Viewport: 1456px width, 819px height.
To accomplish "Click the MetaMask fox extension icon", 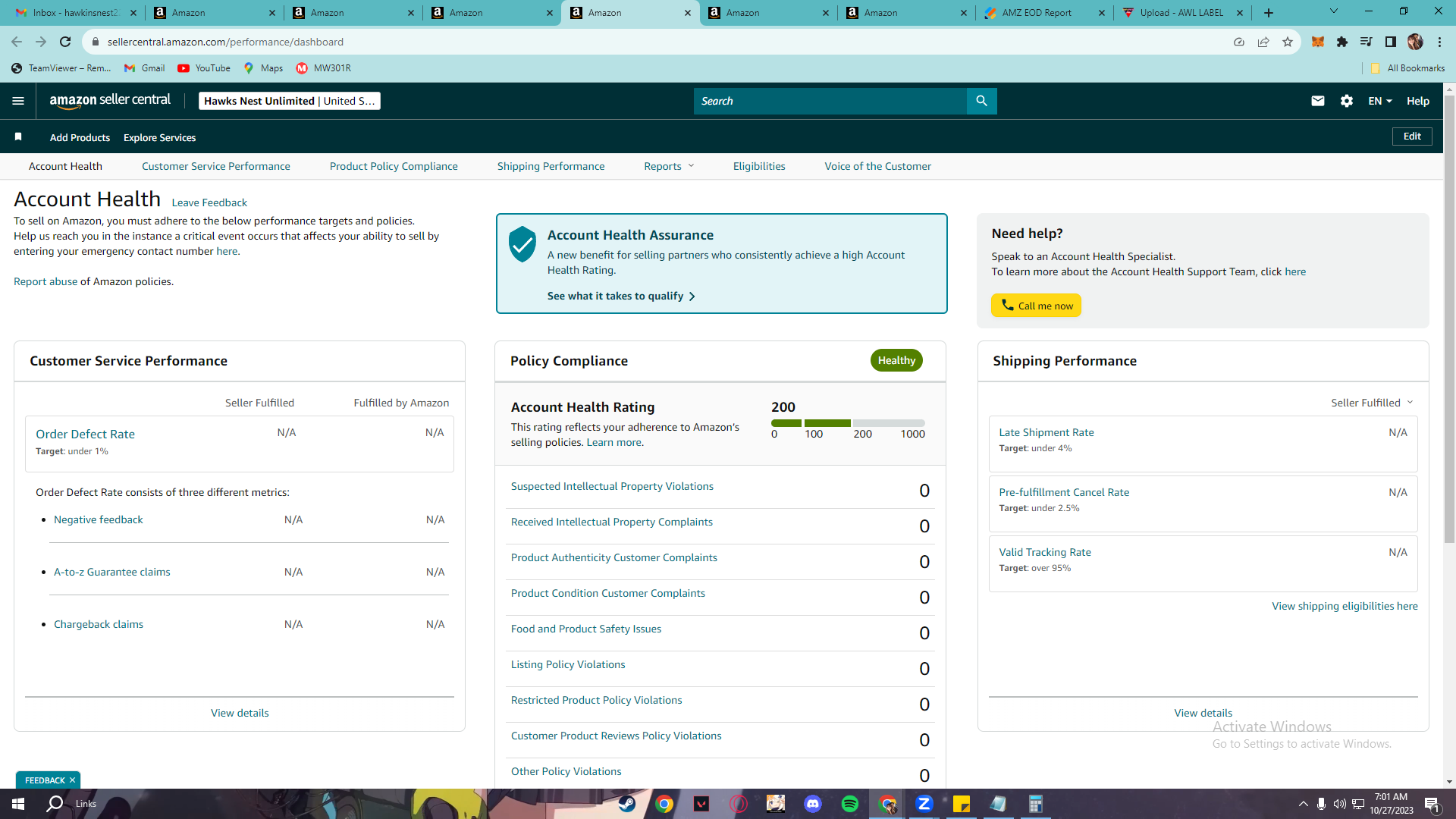I will pyautogui.click(x=1318, y=42).
